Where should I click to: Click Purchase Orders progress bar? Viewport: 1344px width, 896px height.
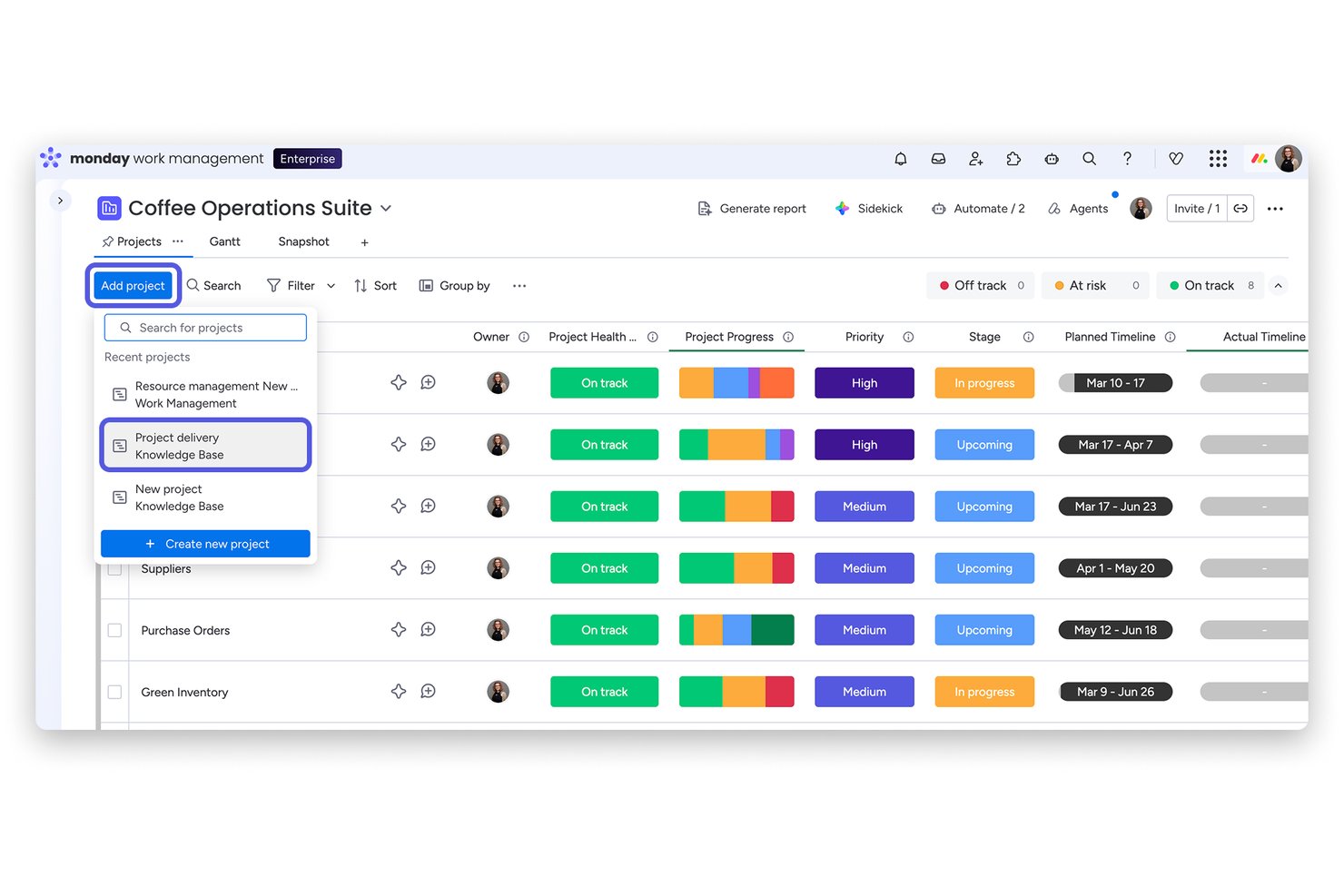tap(736, 630)
